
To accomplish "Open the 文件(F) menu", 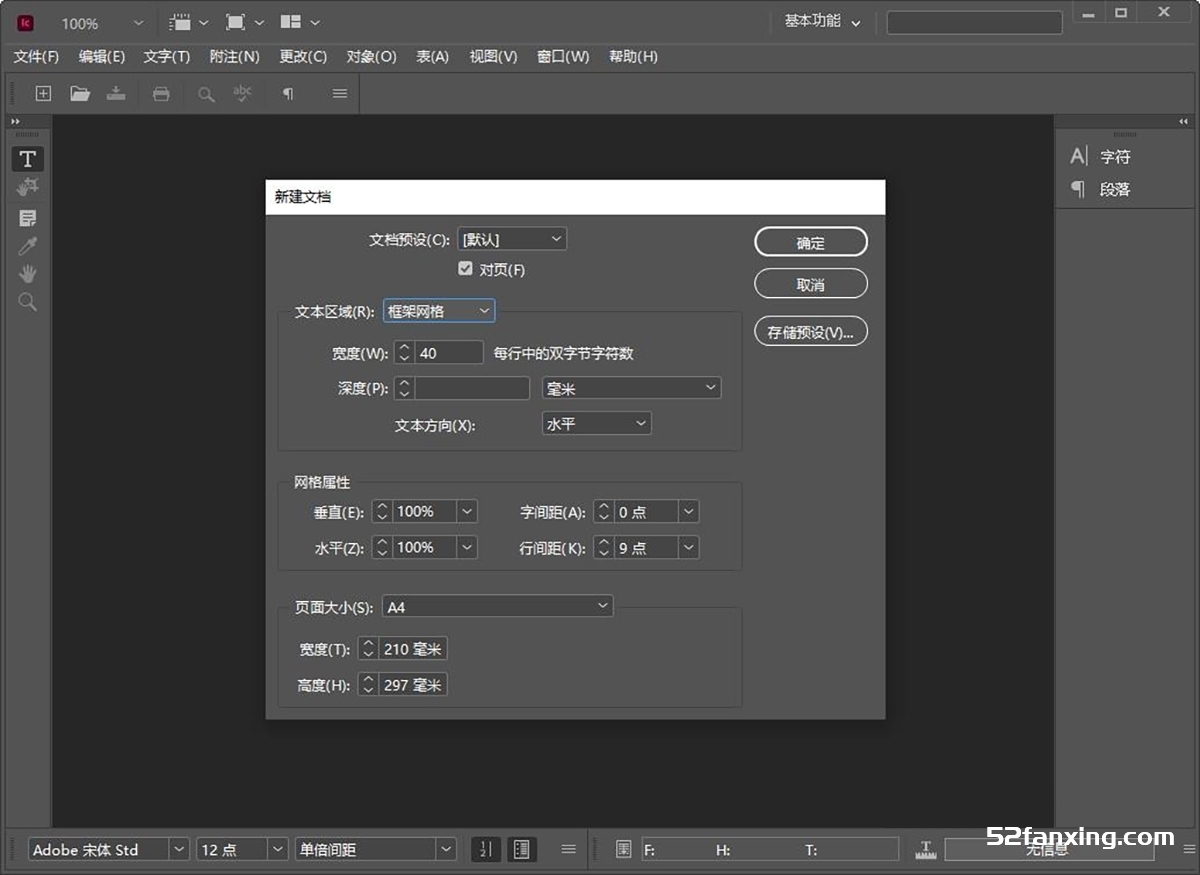I will (36, 56).
